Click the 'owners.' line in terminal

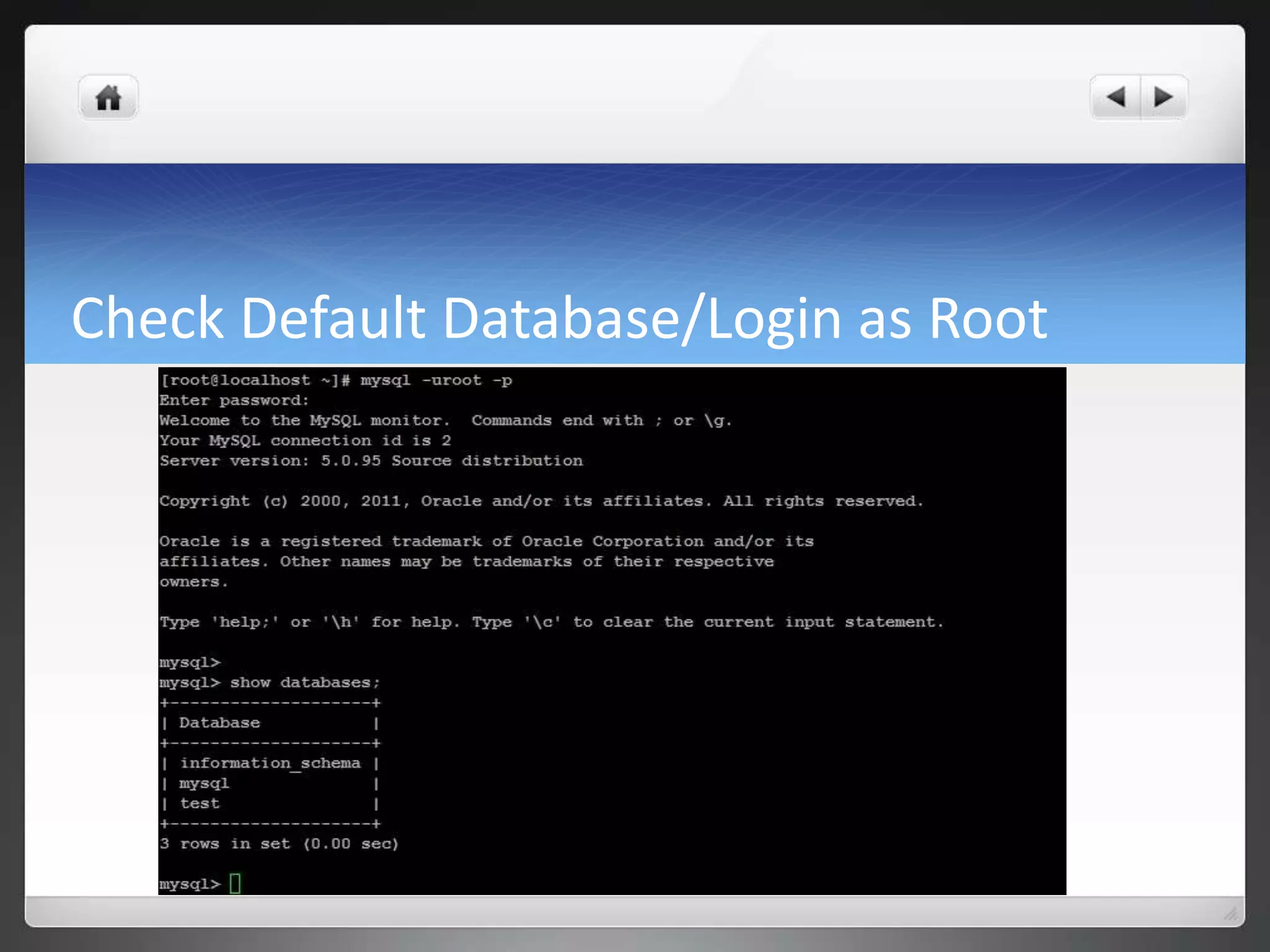pyautogui.click(x=194, y=582)
